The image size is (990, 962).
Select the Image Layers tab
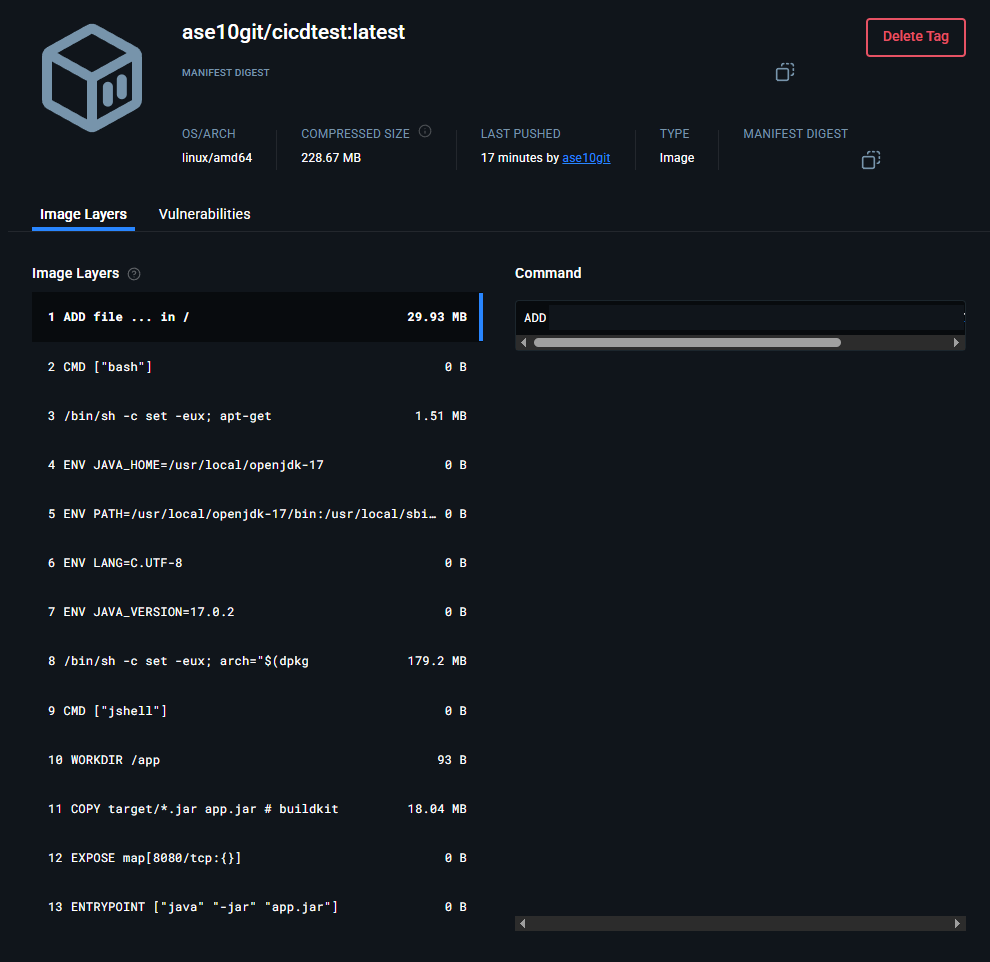[x=83, y=215]
